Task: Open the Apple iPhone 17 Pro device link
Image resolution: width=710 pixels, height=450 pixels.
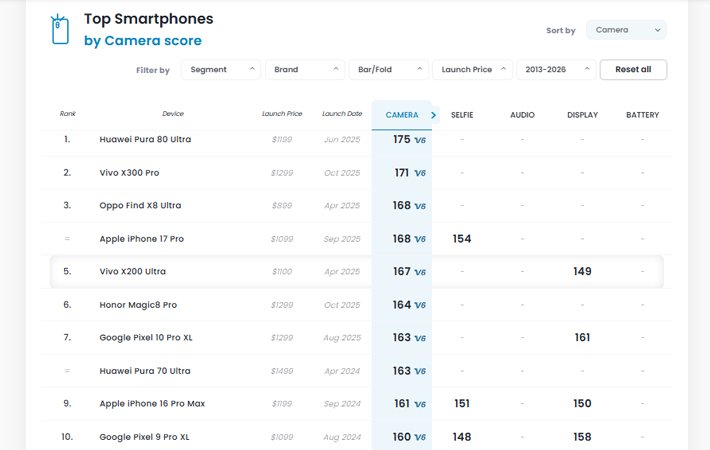Action: 141,239
